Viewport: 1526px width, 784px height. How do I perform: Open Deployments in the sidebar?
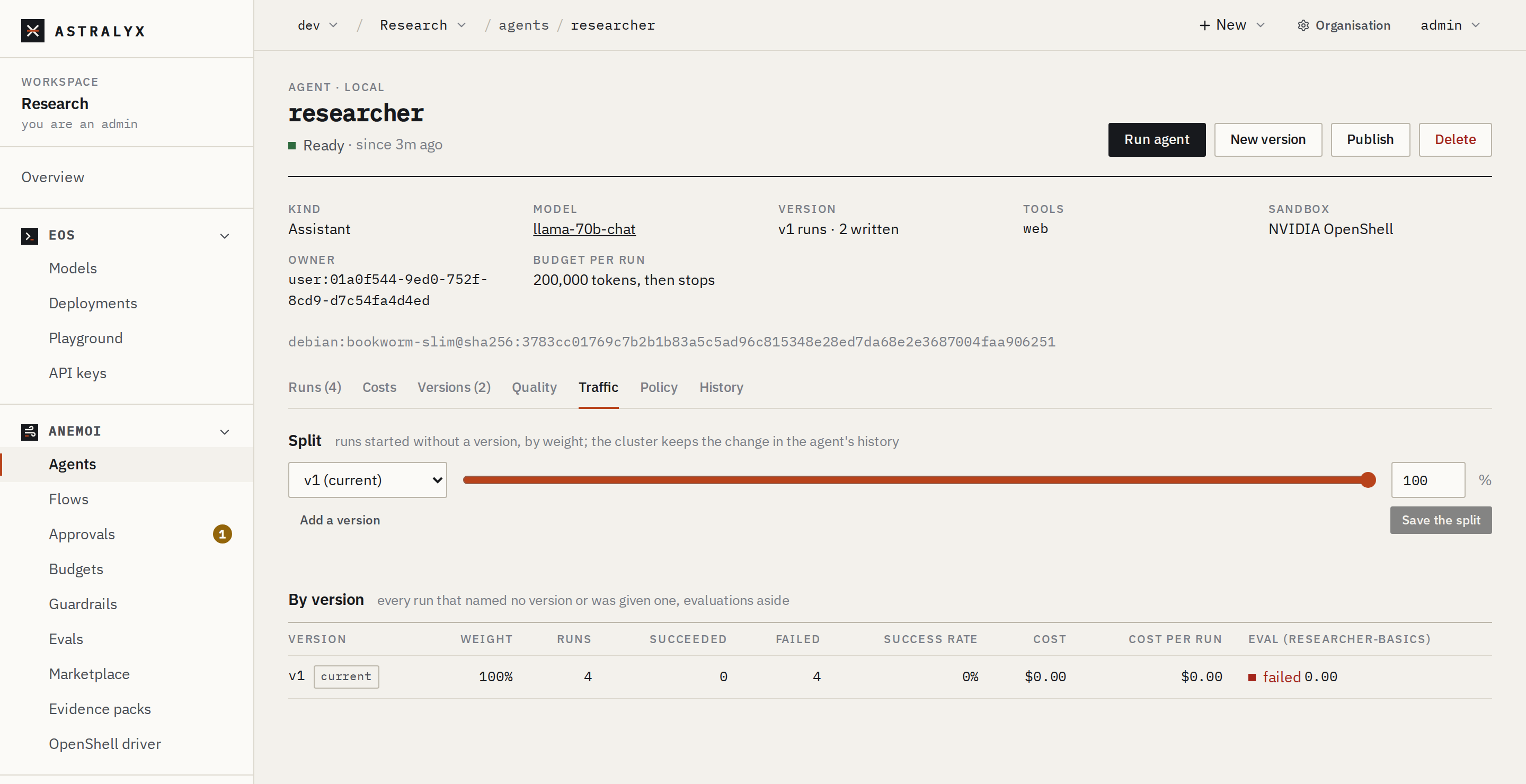(x=93, y=303)
